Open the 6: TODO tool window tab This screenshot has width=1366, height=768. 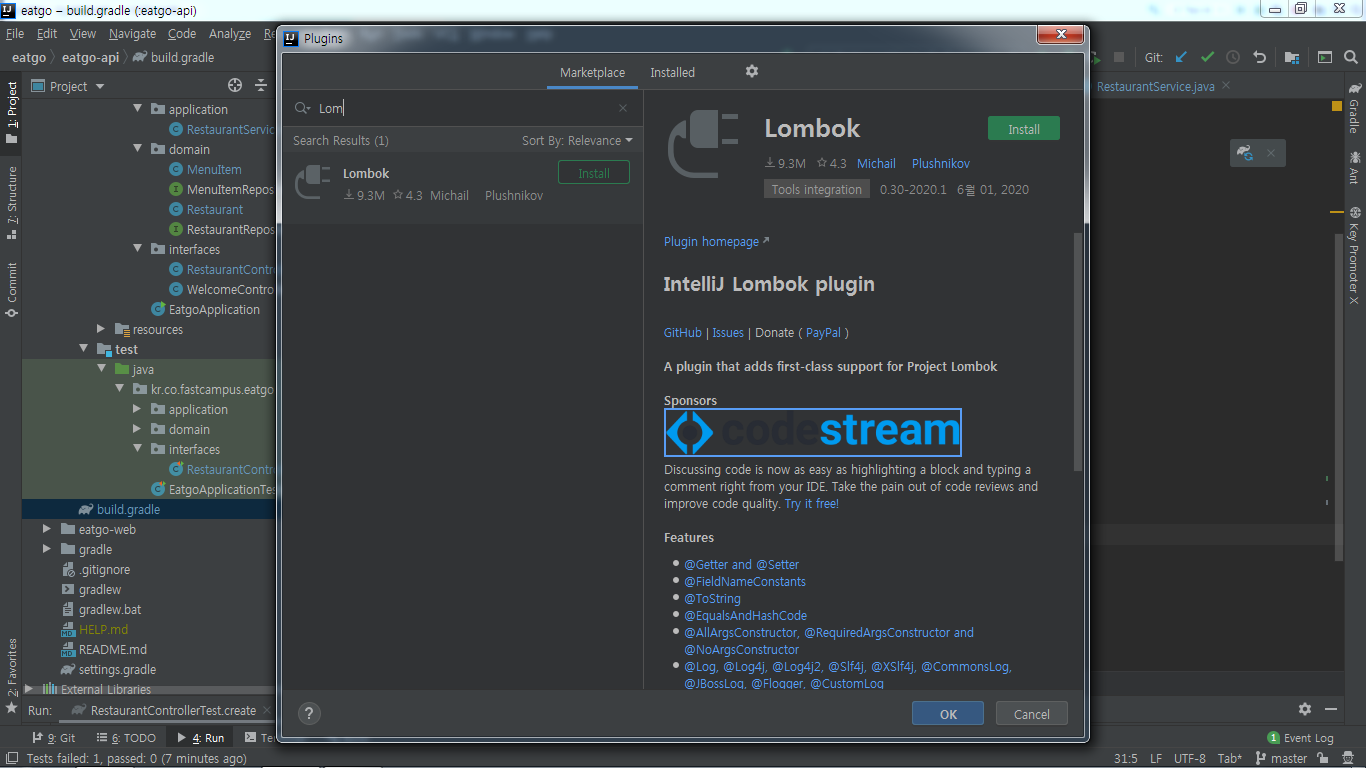point(125,738)
